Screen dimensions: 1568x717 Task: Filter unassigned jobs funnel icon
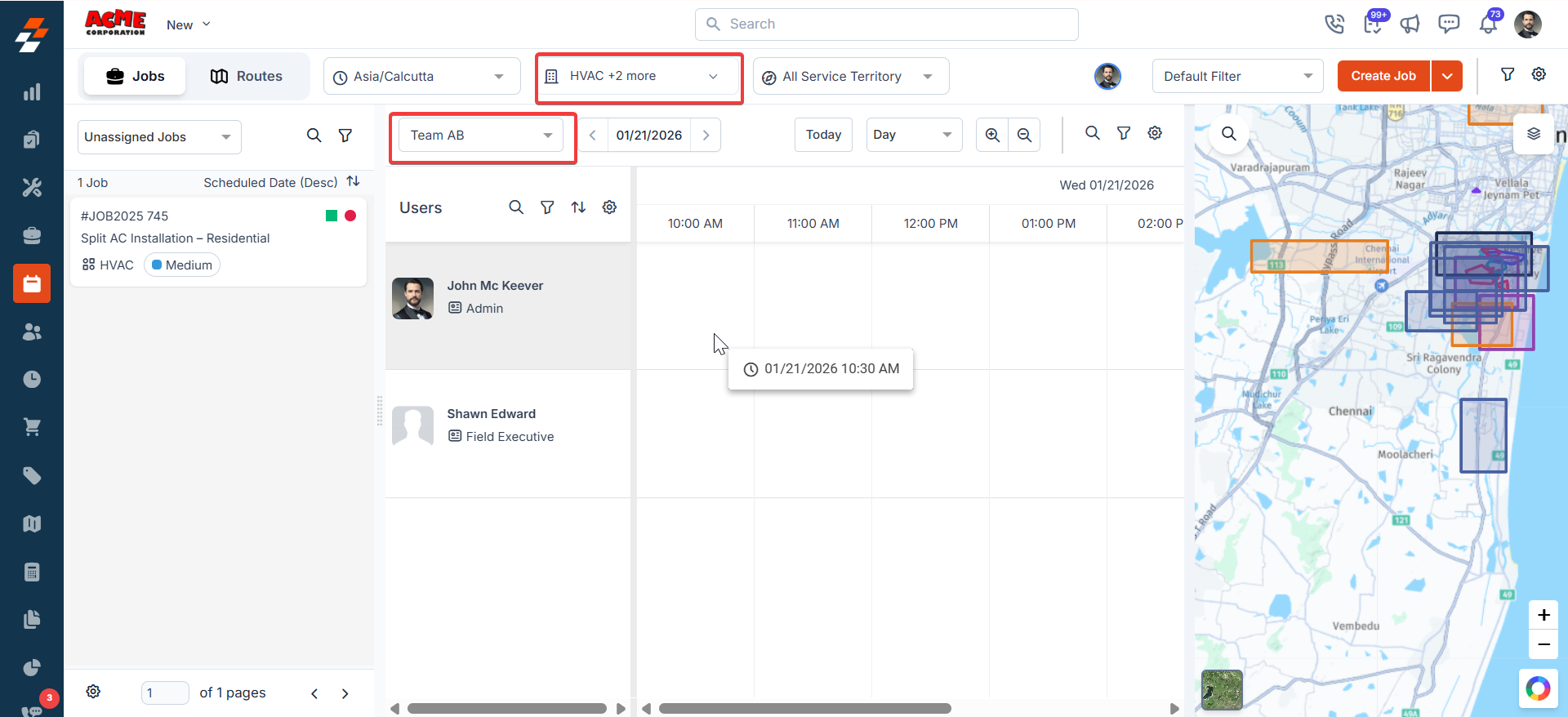click(x=345, y=136)
